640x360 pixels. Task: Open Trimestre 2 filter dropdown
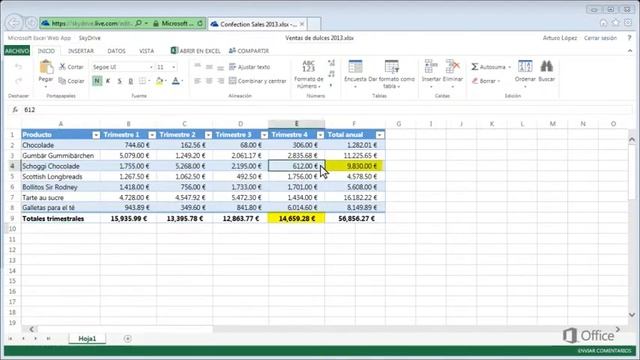pyautogui.click(x=208, y=135)
